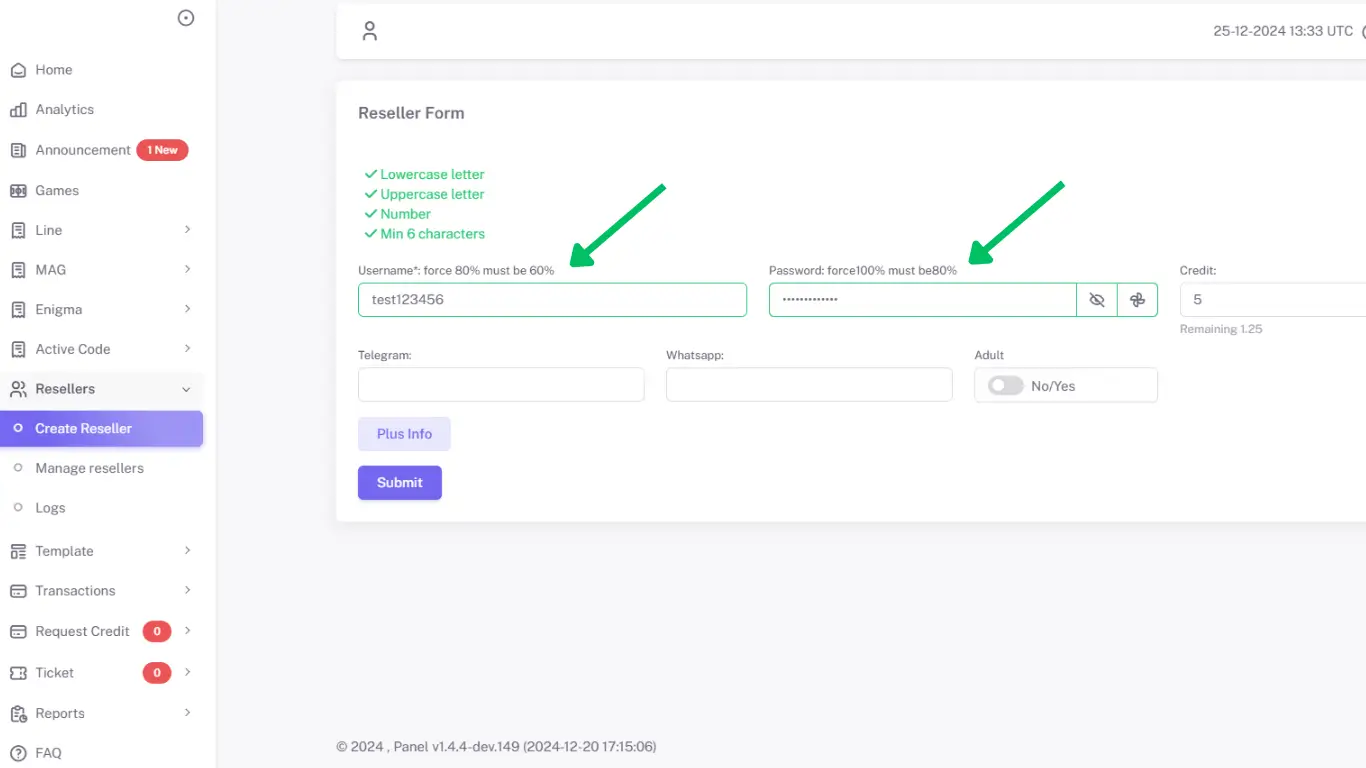Screen dimensions: 1366x768
Task: Click the Analytics bar chart icon
Action: pos(18,110)
